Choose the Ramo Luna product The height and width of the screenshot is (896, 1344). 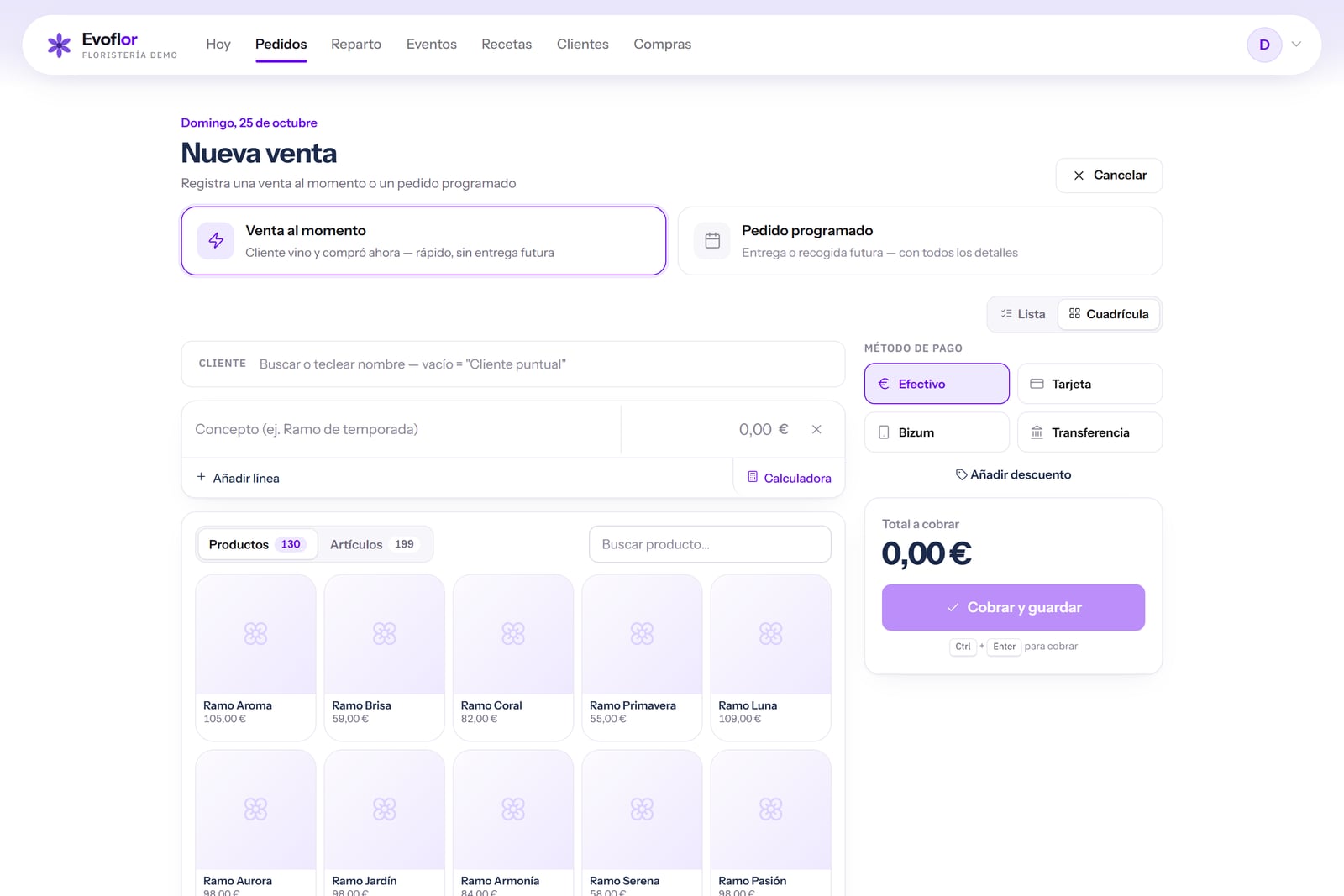771,658
